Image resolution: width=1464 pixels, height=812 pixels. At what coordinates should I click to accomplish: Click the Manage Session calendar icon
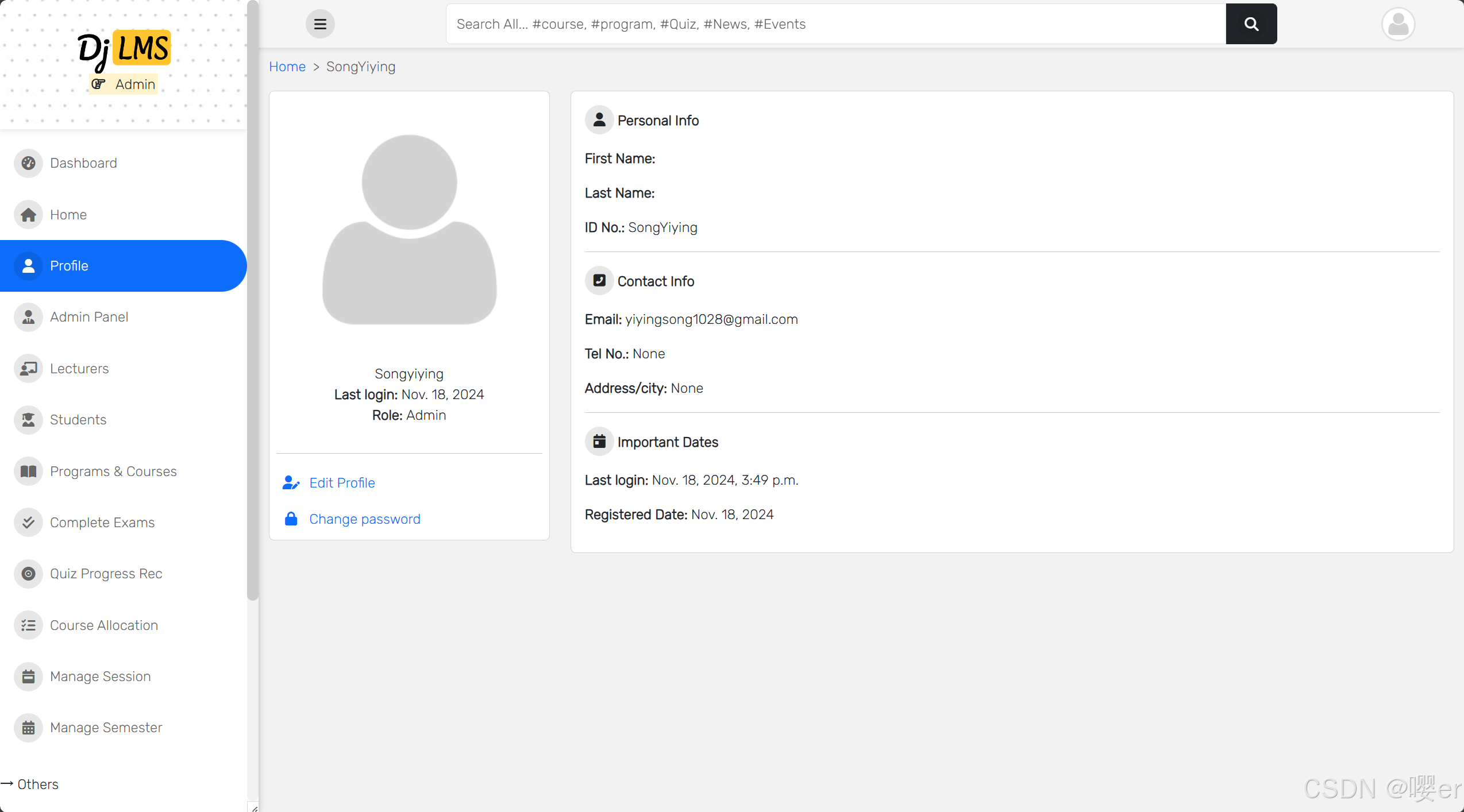coord(28,676)
